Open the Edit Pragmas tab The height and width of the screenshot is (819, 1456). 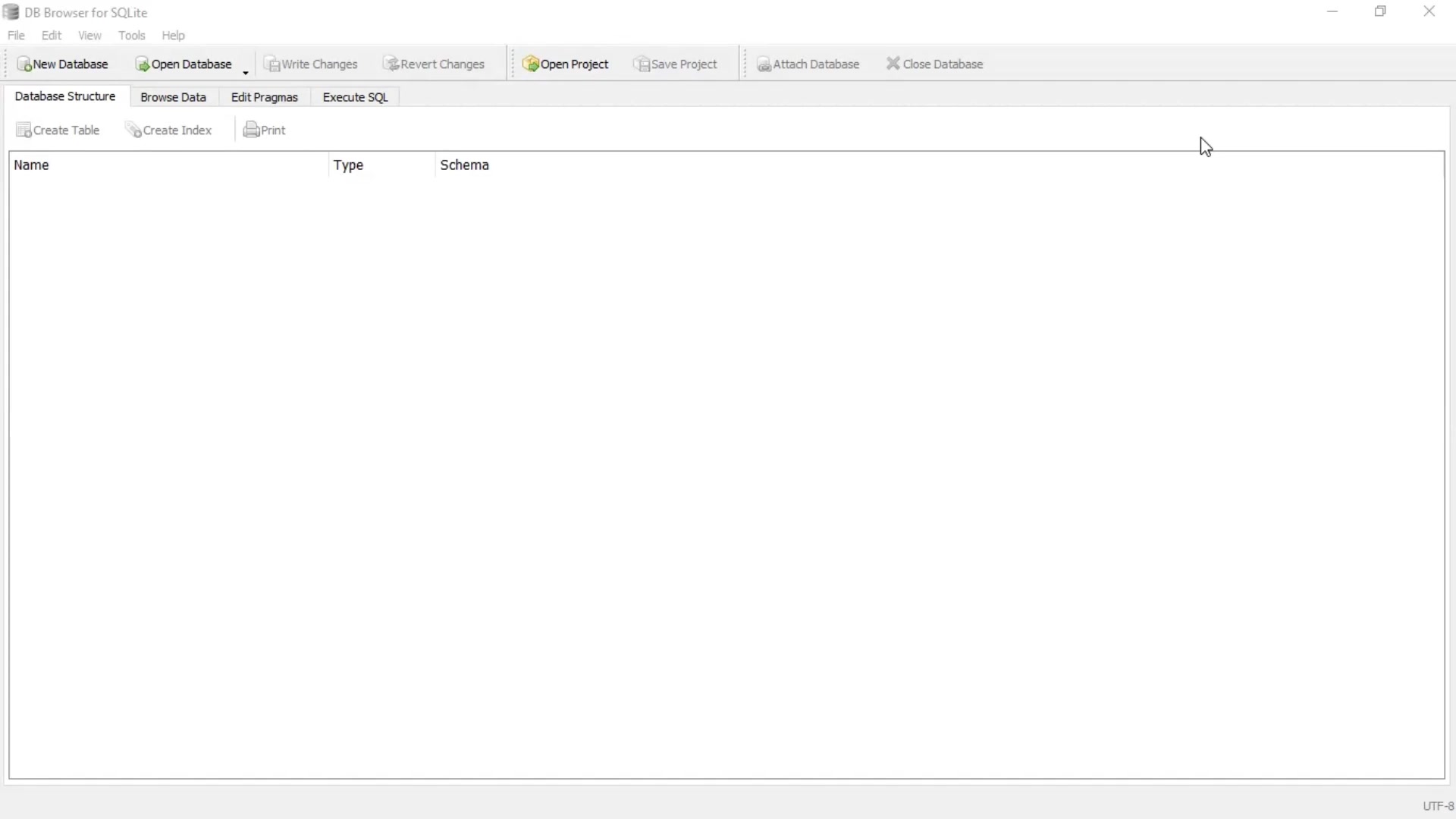pyautogui.click(x=264, y=97)
